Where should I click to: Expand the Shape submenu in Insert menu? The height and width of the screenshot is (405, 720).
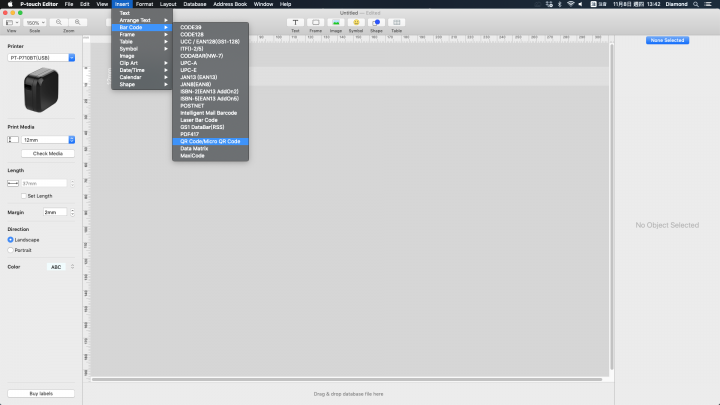[142, 84]
